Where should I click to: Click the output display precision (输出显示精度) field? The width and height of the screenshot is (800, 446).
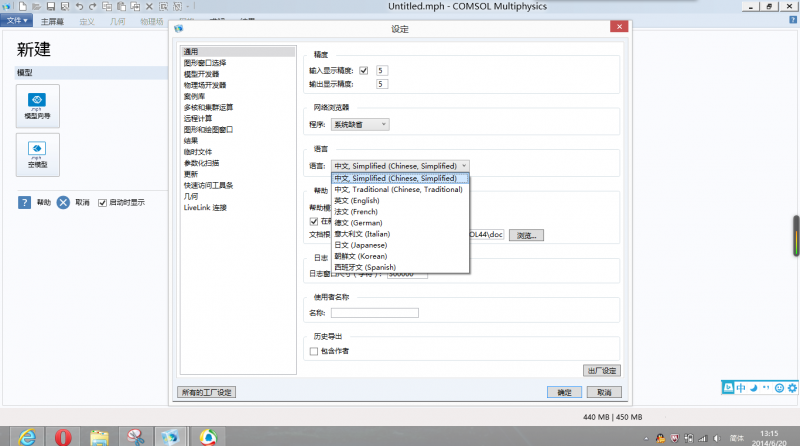coord(382,84)
